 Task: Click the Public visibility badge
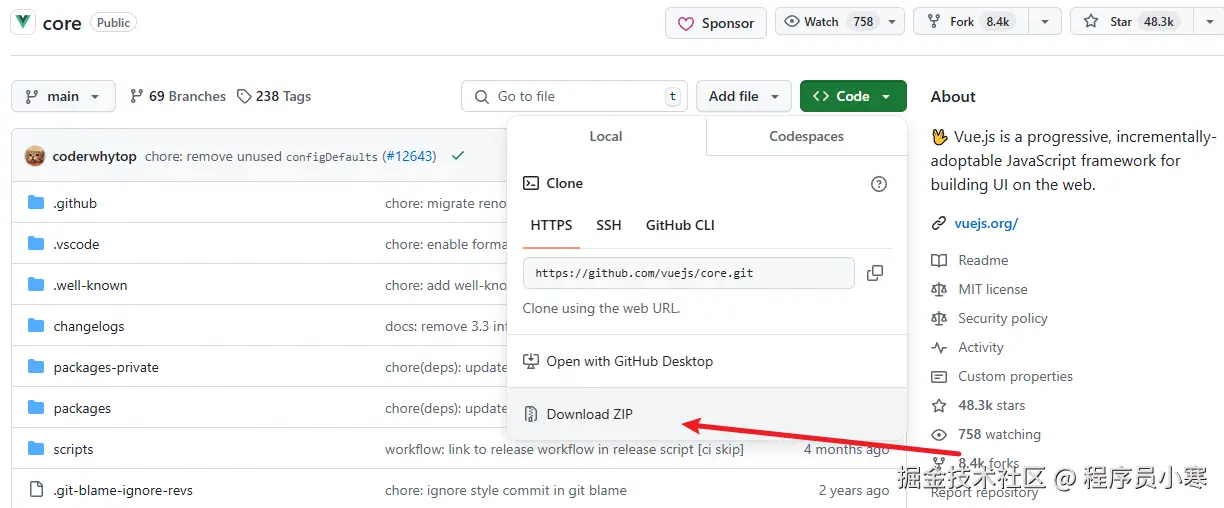tap(113, 22)
